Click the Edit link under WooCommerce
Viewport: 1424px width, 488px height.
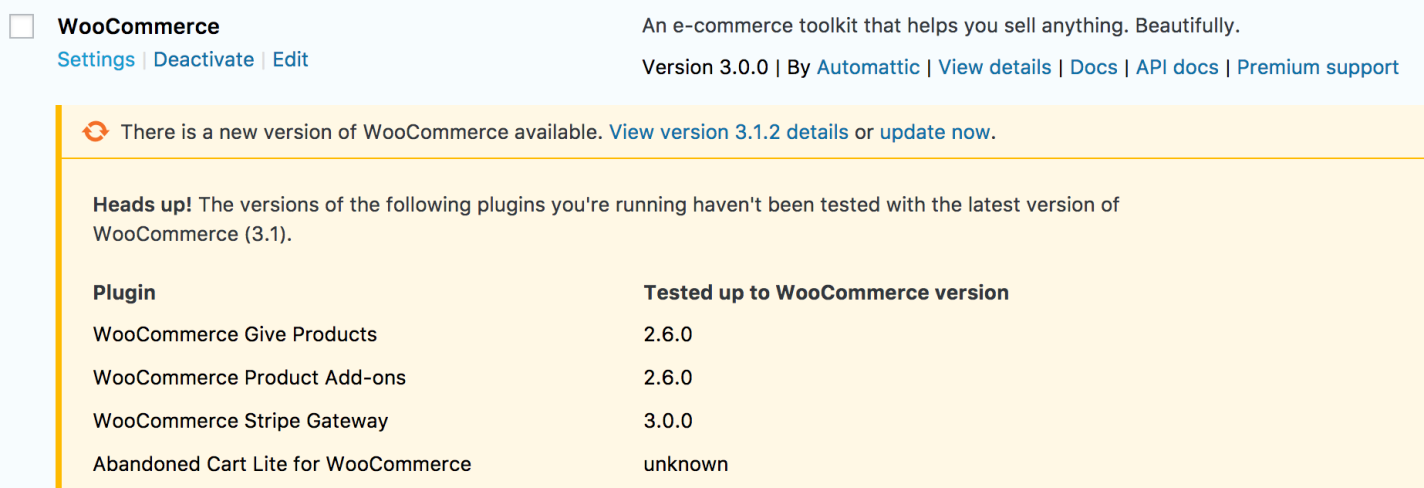pyautogui.click(x=290, y=60)
